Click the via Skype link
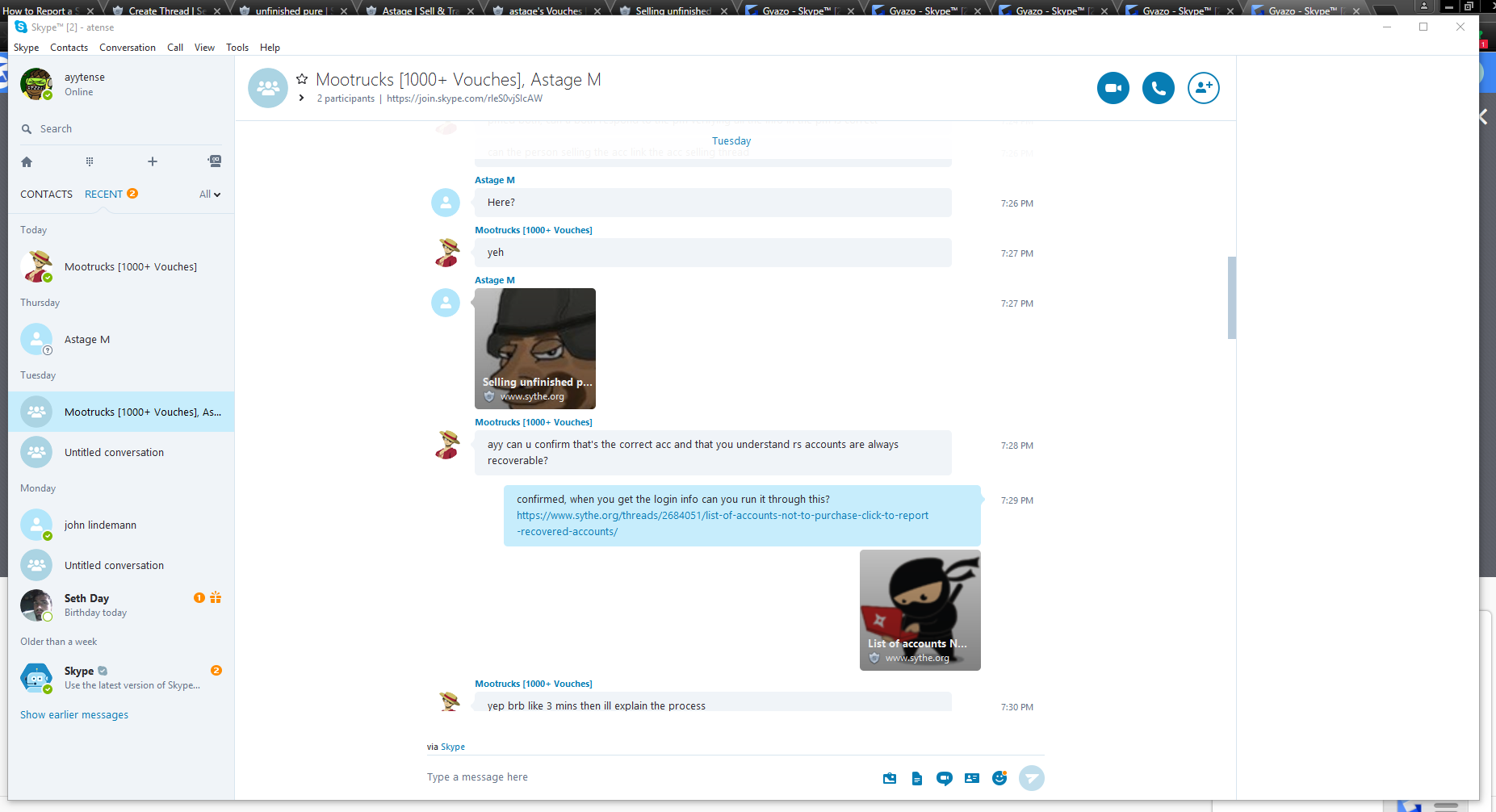 coord(453,747)
